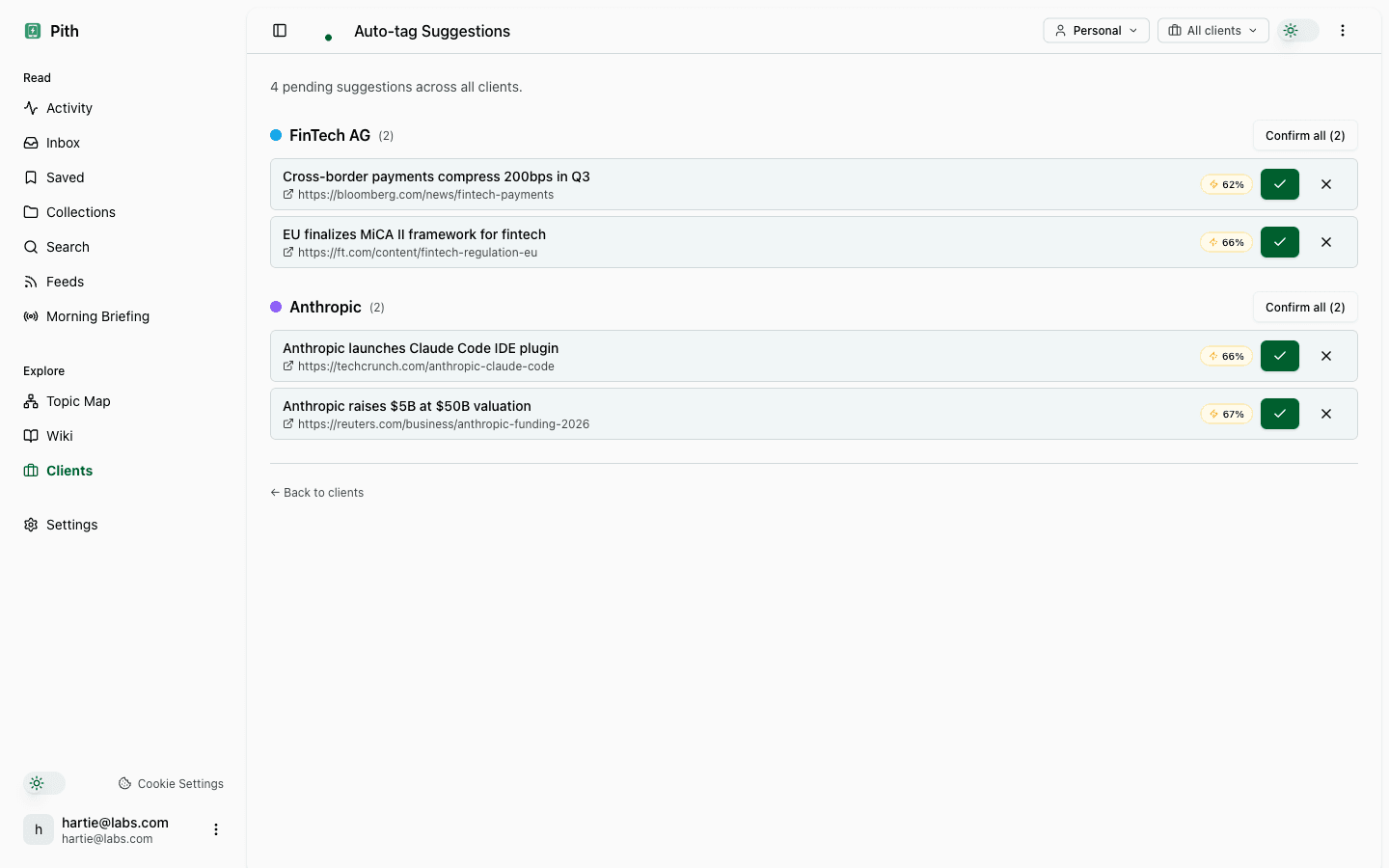1389x868 pixels.
Task: Click the Pith logo icon
Action: tap(33, 31)
